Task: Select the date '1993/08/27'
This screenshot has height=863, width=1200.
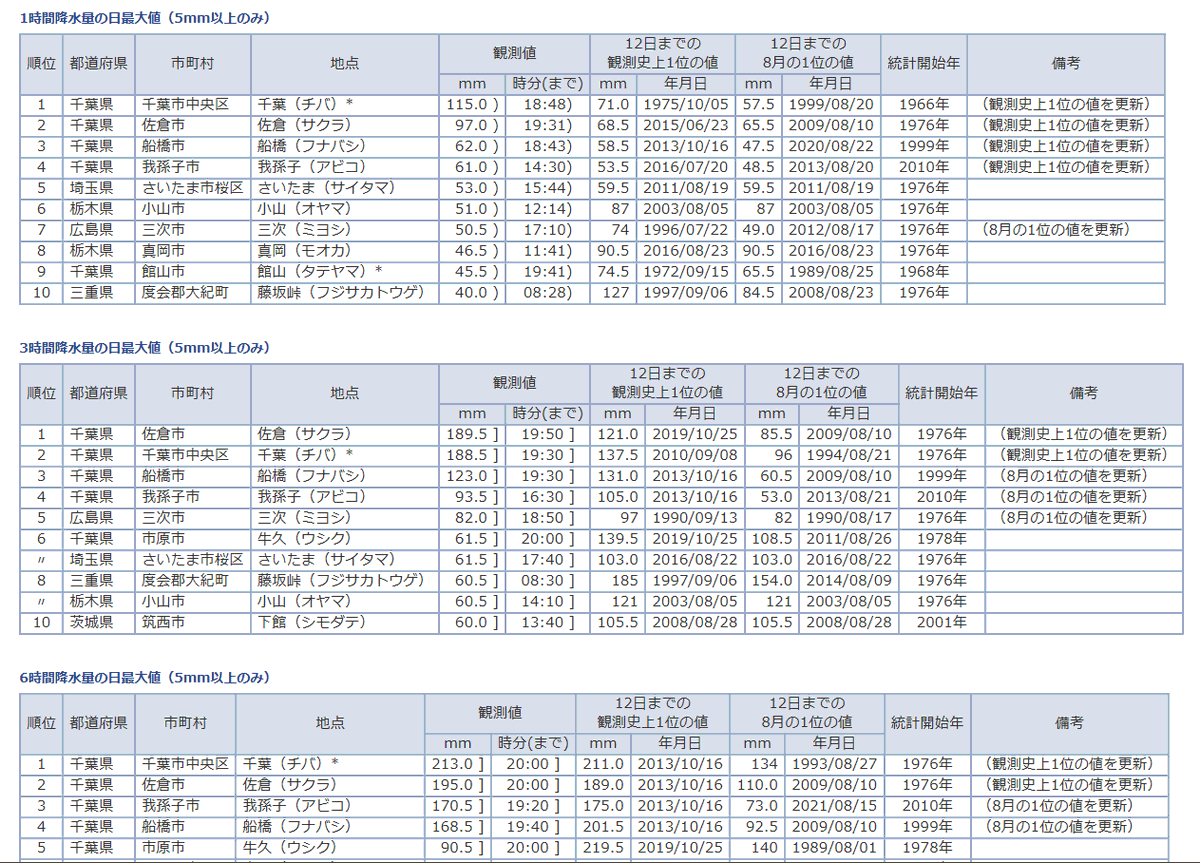Action: click(x=833, y=764)
